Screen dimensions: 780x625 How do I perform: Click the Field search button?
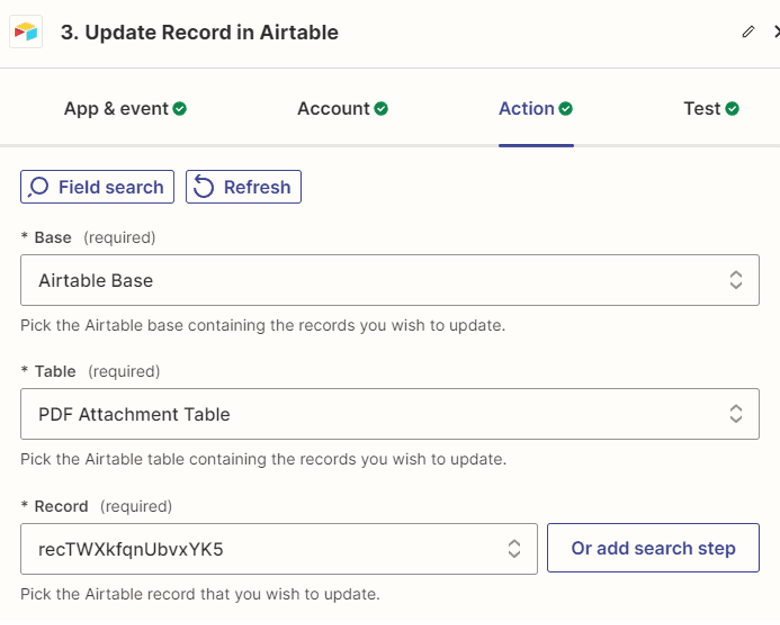[x=97, y=187]
